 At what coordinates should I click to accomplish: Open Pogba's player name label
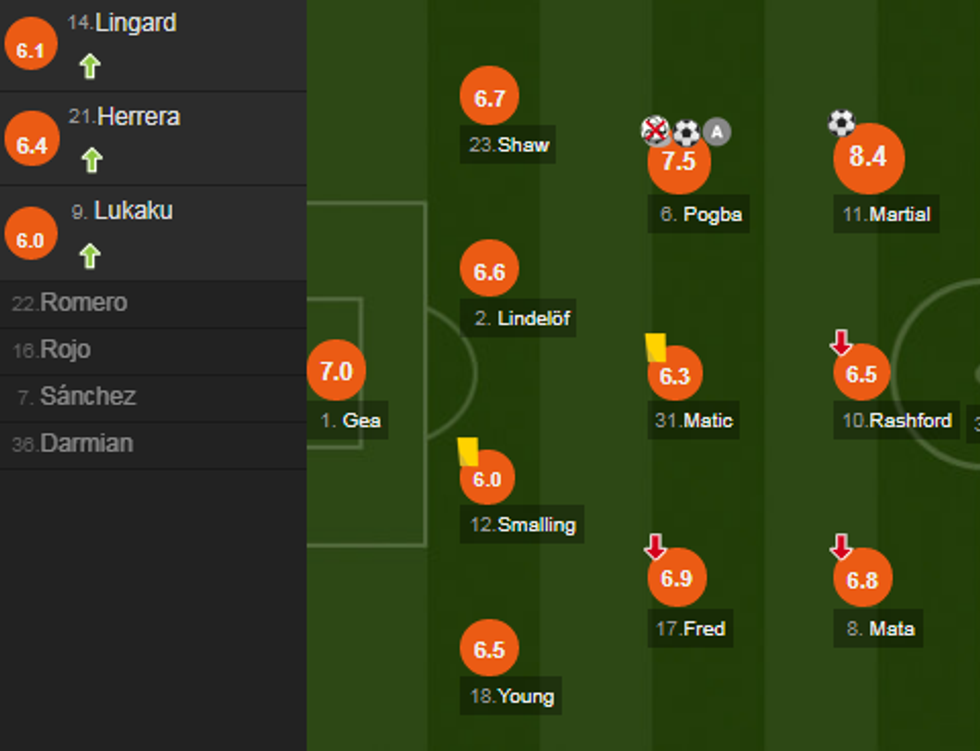[711, 214]
